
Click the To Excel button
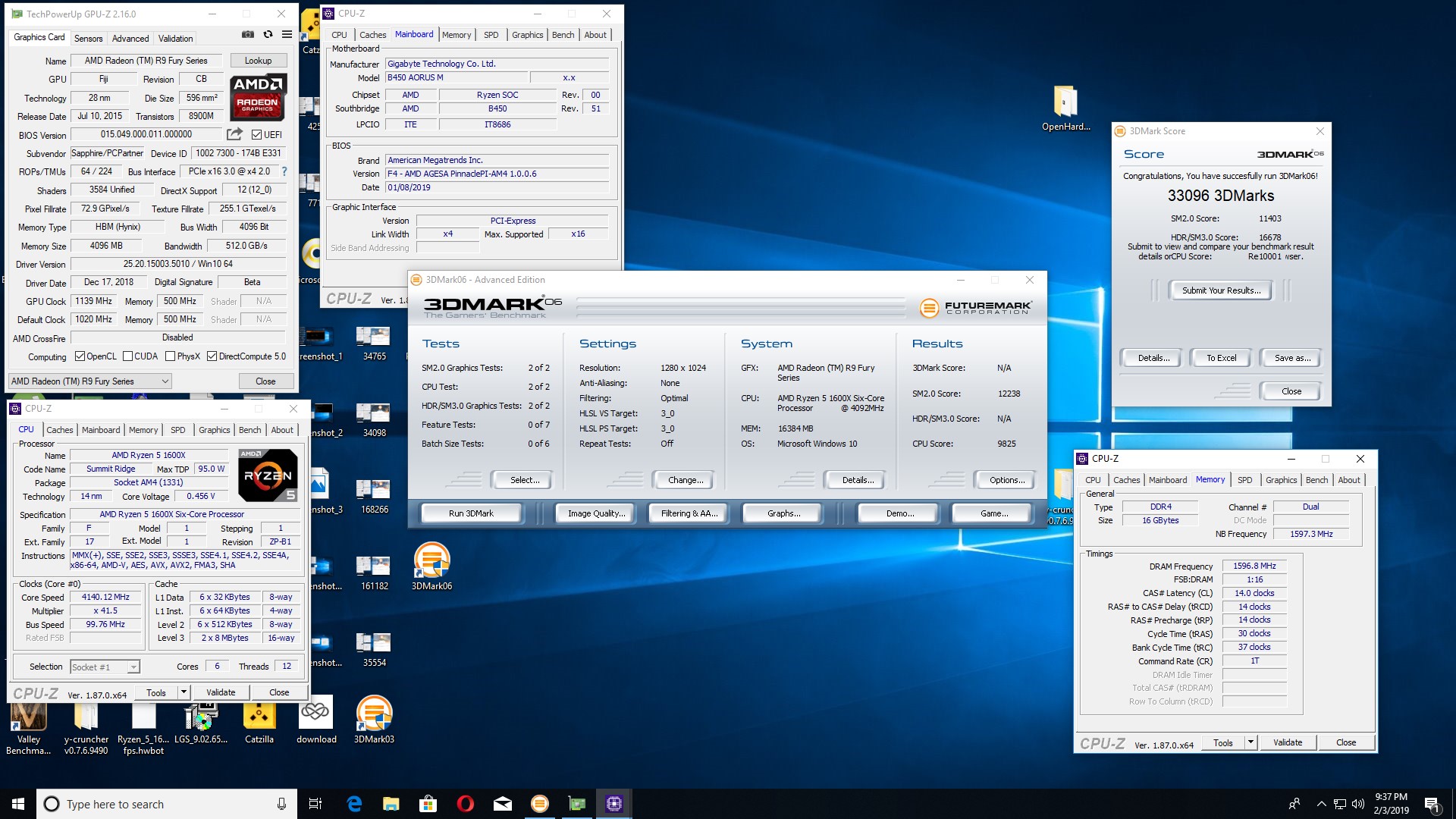tap(1221, 358)
